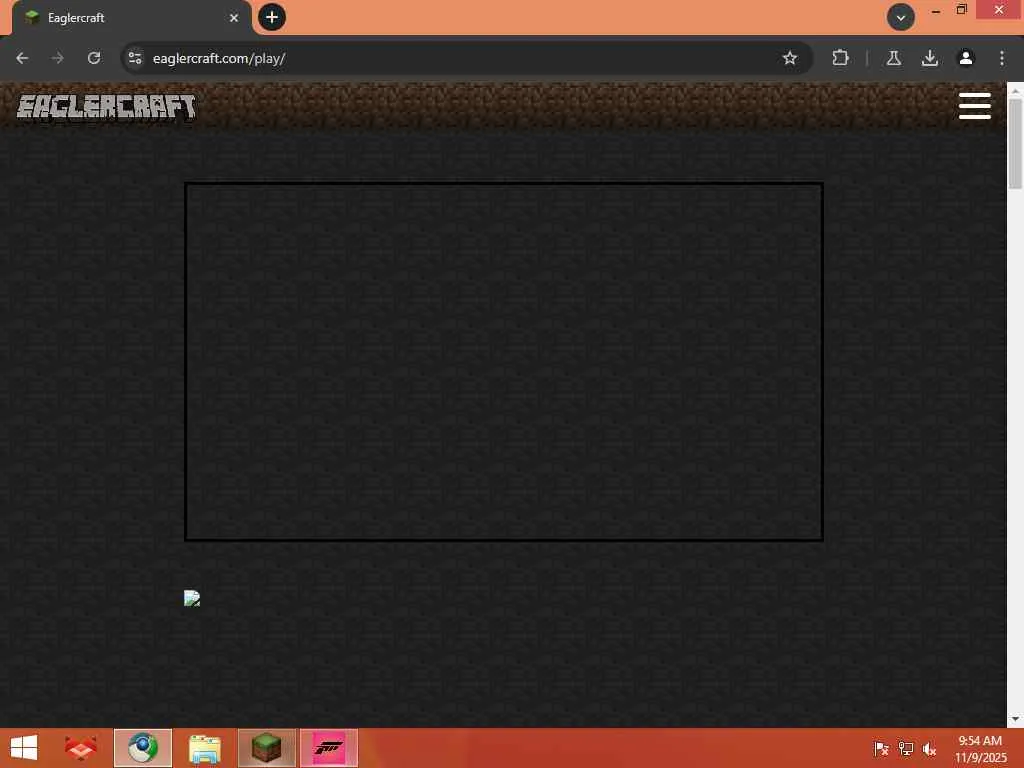Open the network tray icon
The height and width of the screenshot is (768, 1024).
905,748
